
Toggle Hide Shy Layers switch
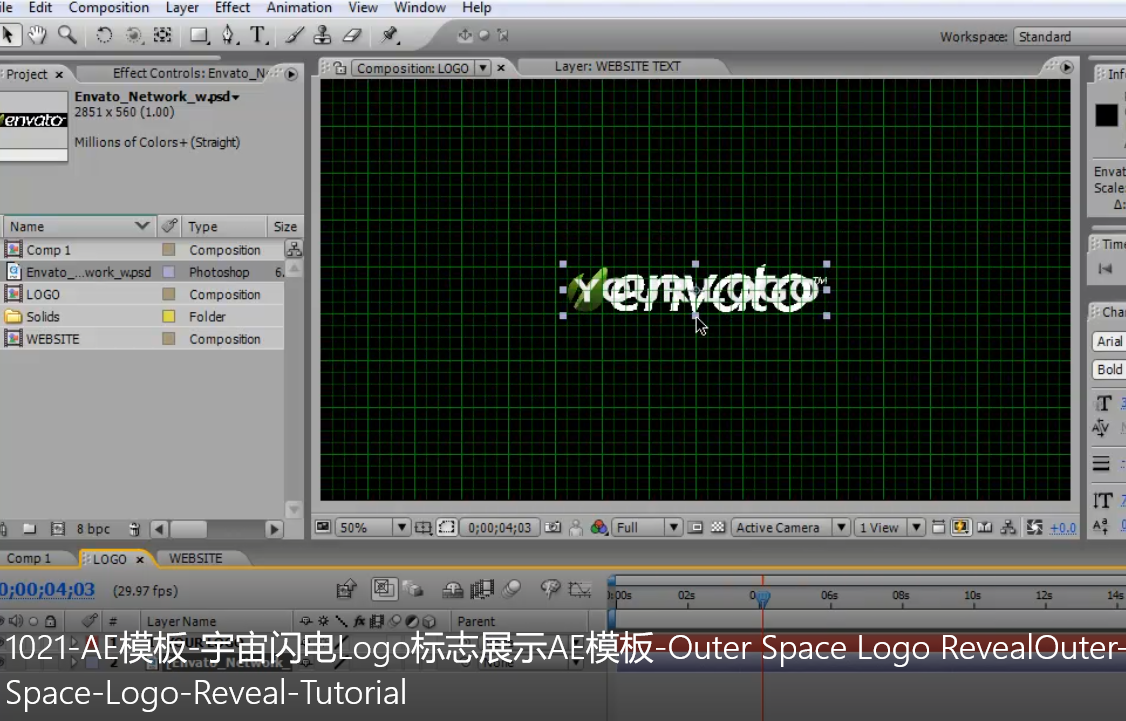(x=452, y=590)
